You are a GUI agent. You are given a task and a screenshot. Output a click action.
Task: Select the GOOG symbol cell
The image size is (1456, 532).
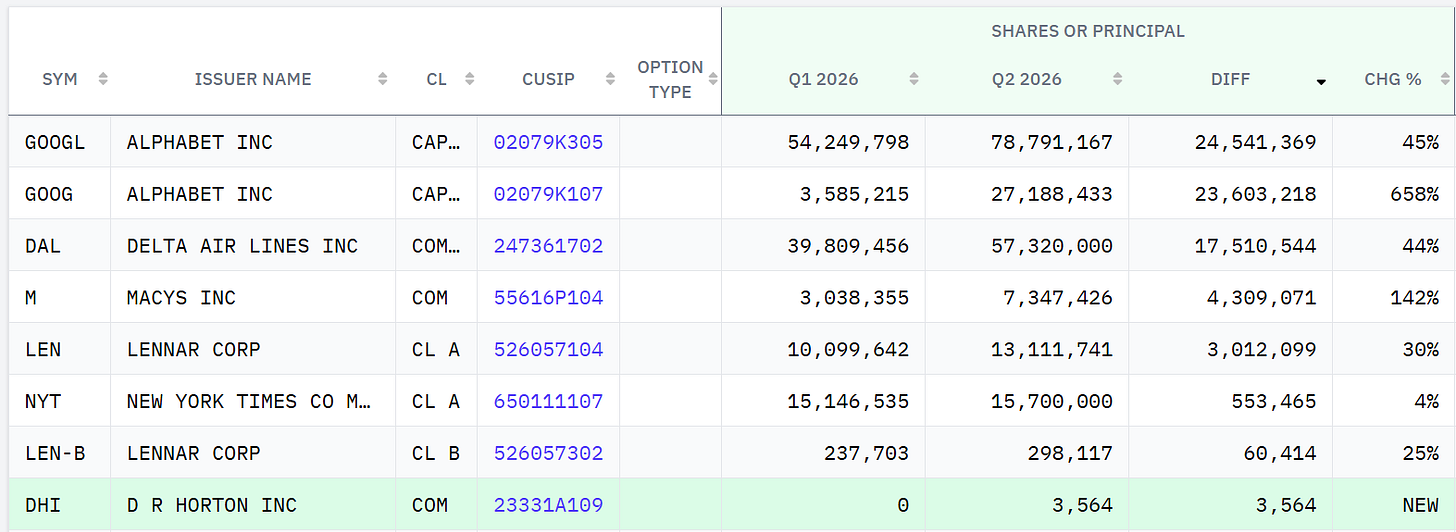click(60, 194)
